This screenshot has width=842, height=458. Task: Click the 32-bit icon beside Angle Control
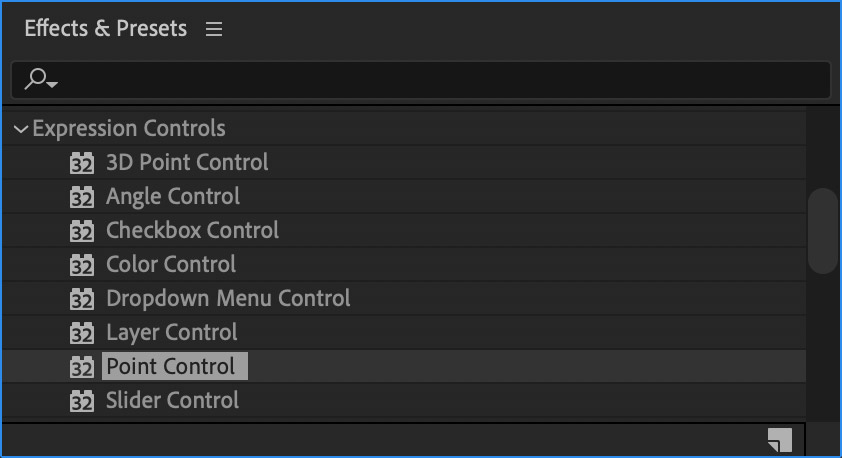tap(82, 197)
